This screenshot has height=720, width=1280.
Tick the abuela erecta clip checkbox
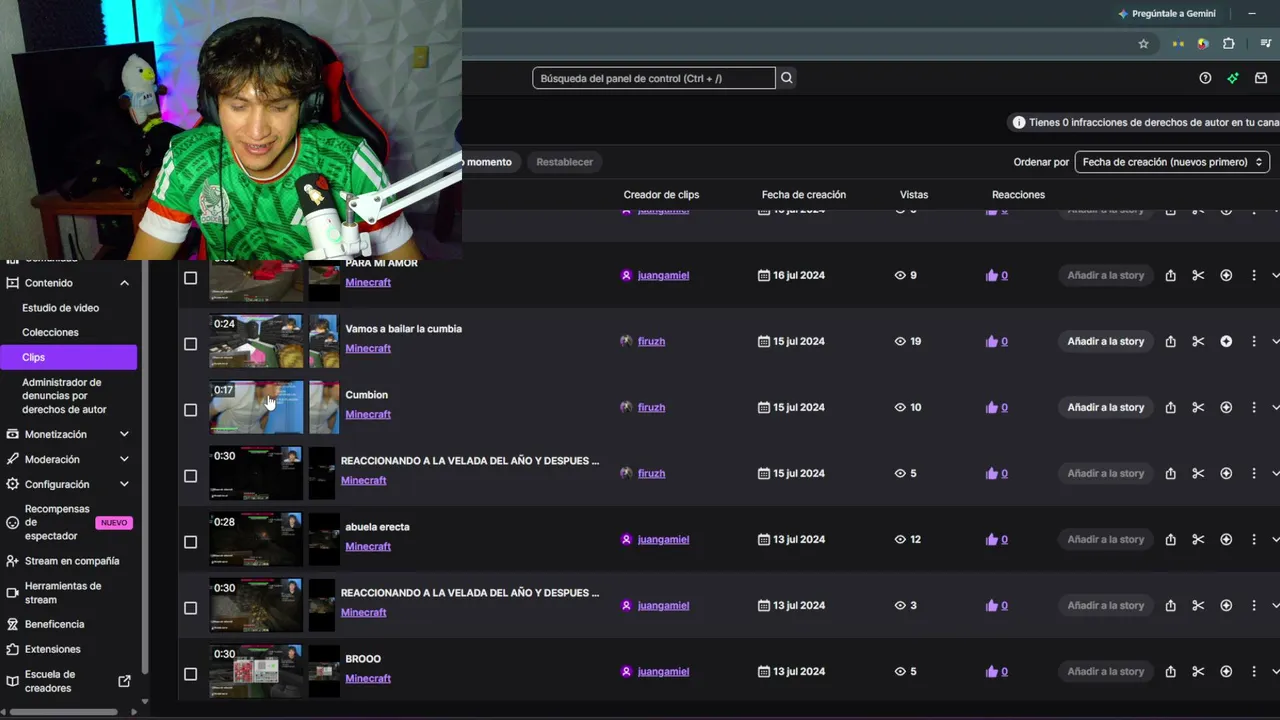pyautogui.click(x=190, y=542)
